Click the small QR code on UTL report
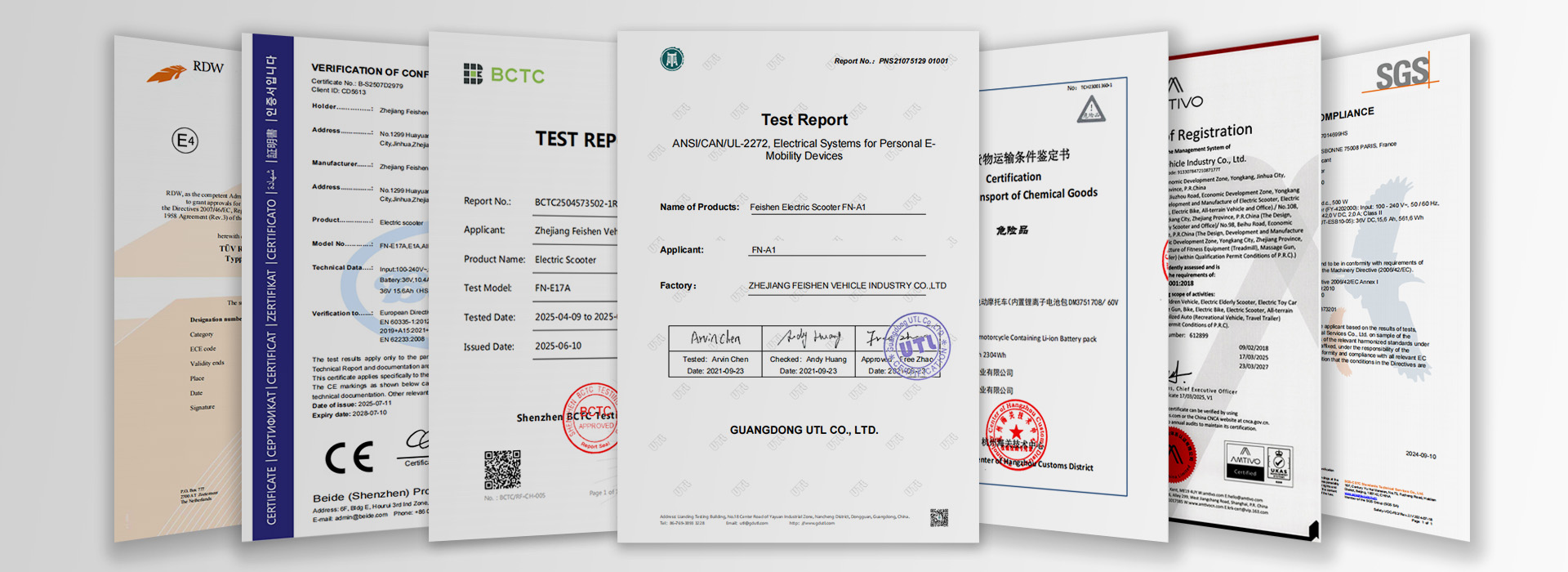This screenshot has width=1568, height=572. click(x=938, y=517)
